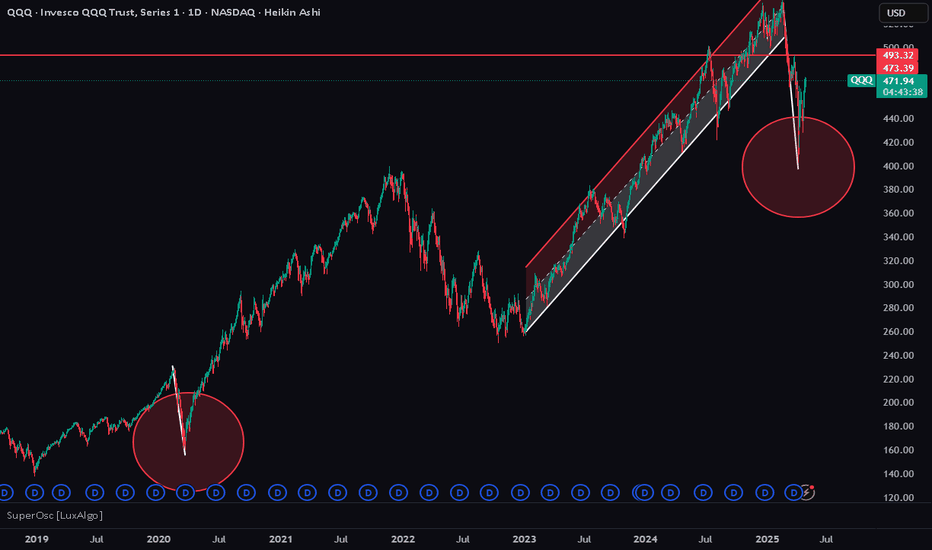Image resolution: width=932 pixels, height=550 pixels.
Task: Click the 440.00 price scale value
Action: 898,118
